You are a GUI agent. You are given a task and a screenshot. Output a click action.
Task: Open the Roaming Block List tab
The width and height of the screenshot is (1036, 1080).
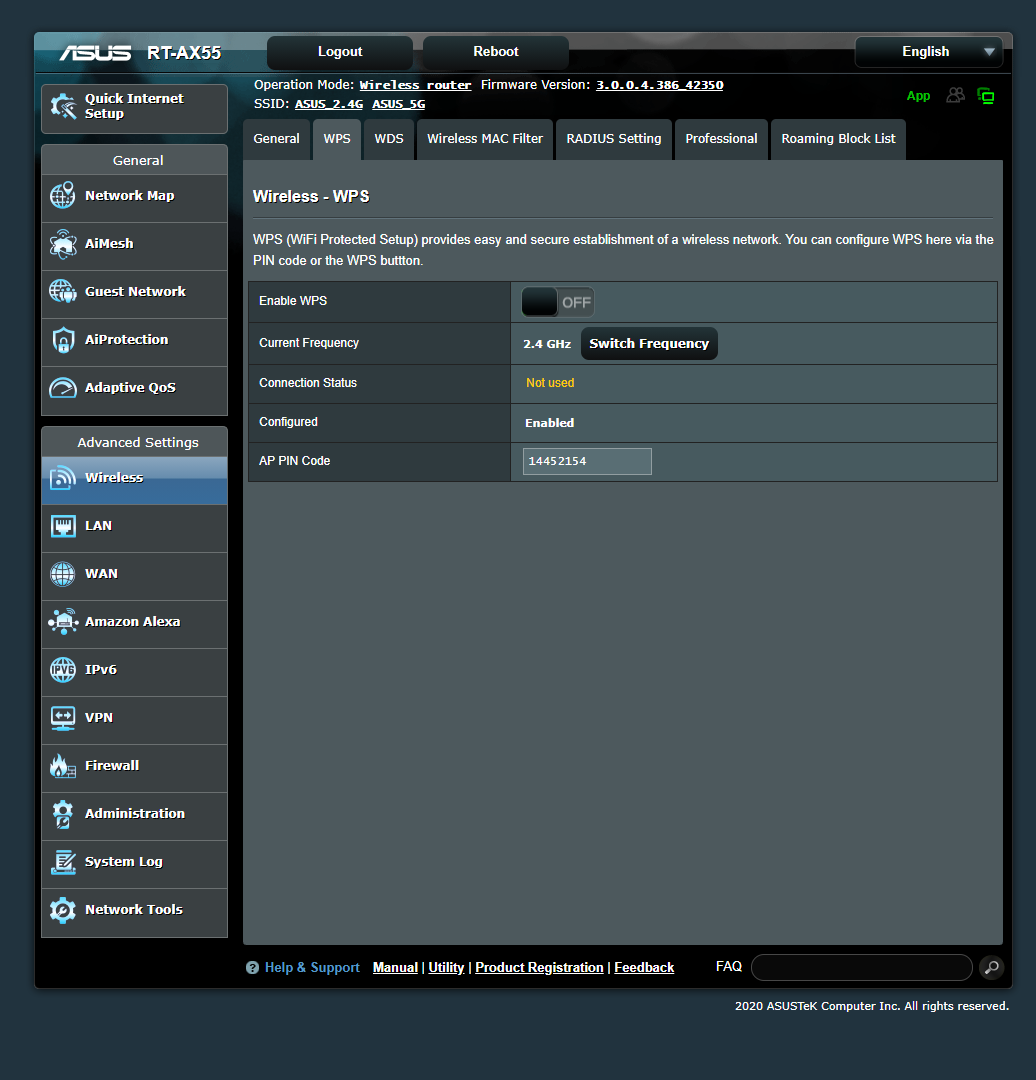pyautogui.click(x=838, y=138)
